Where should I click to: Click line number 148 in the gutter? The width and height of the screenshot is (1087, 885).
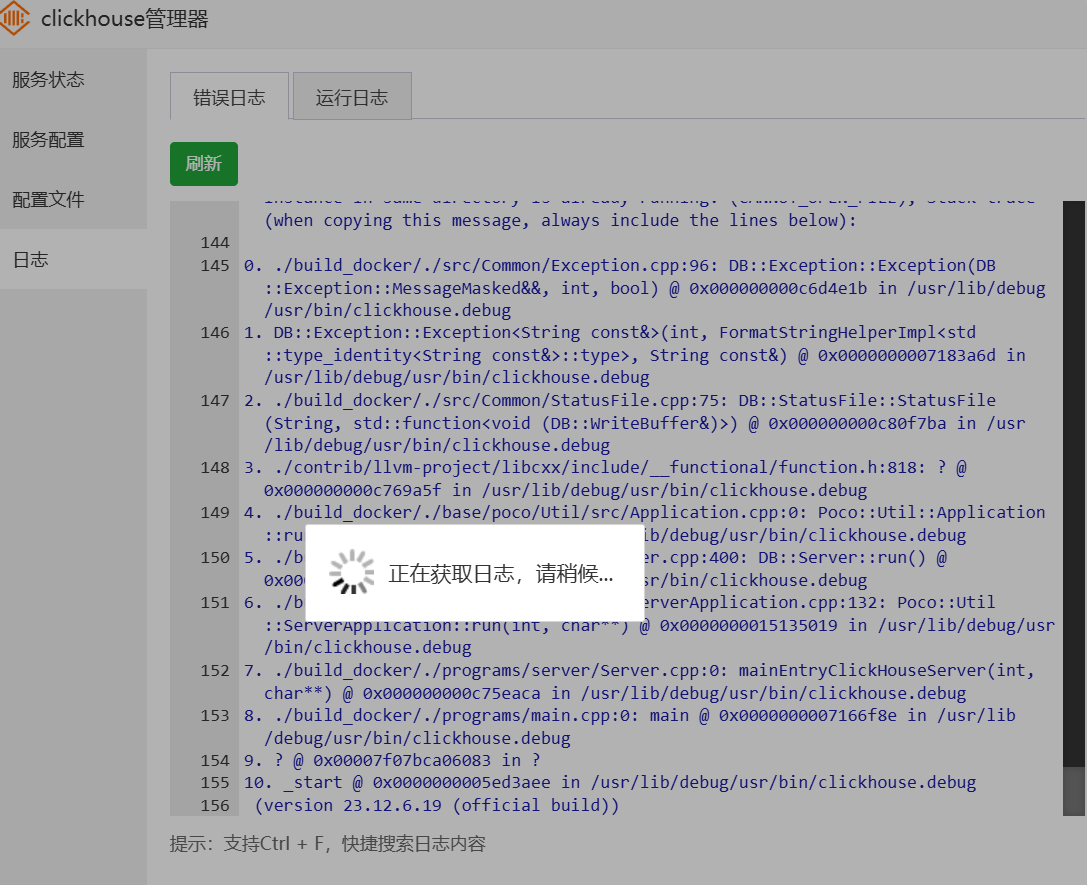(x=215, y=468)
